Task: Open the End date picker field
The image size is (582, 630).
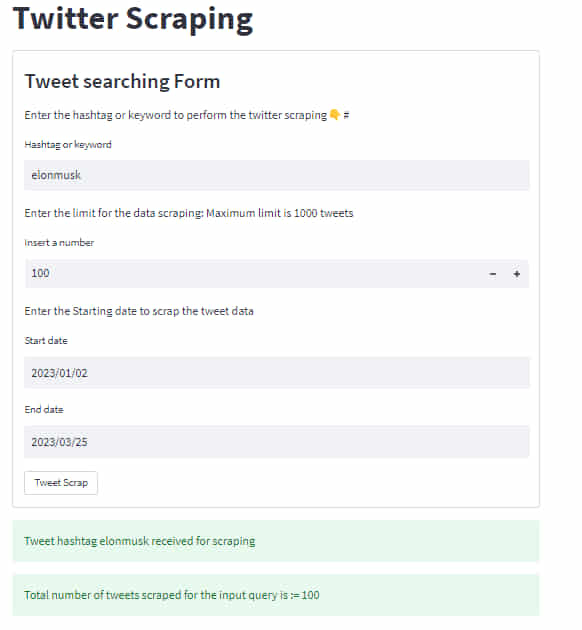Action: coord(277,442)
